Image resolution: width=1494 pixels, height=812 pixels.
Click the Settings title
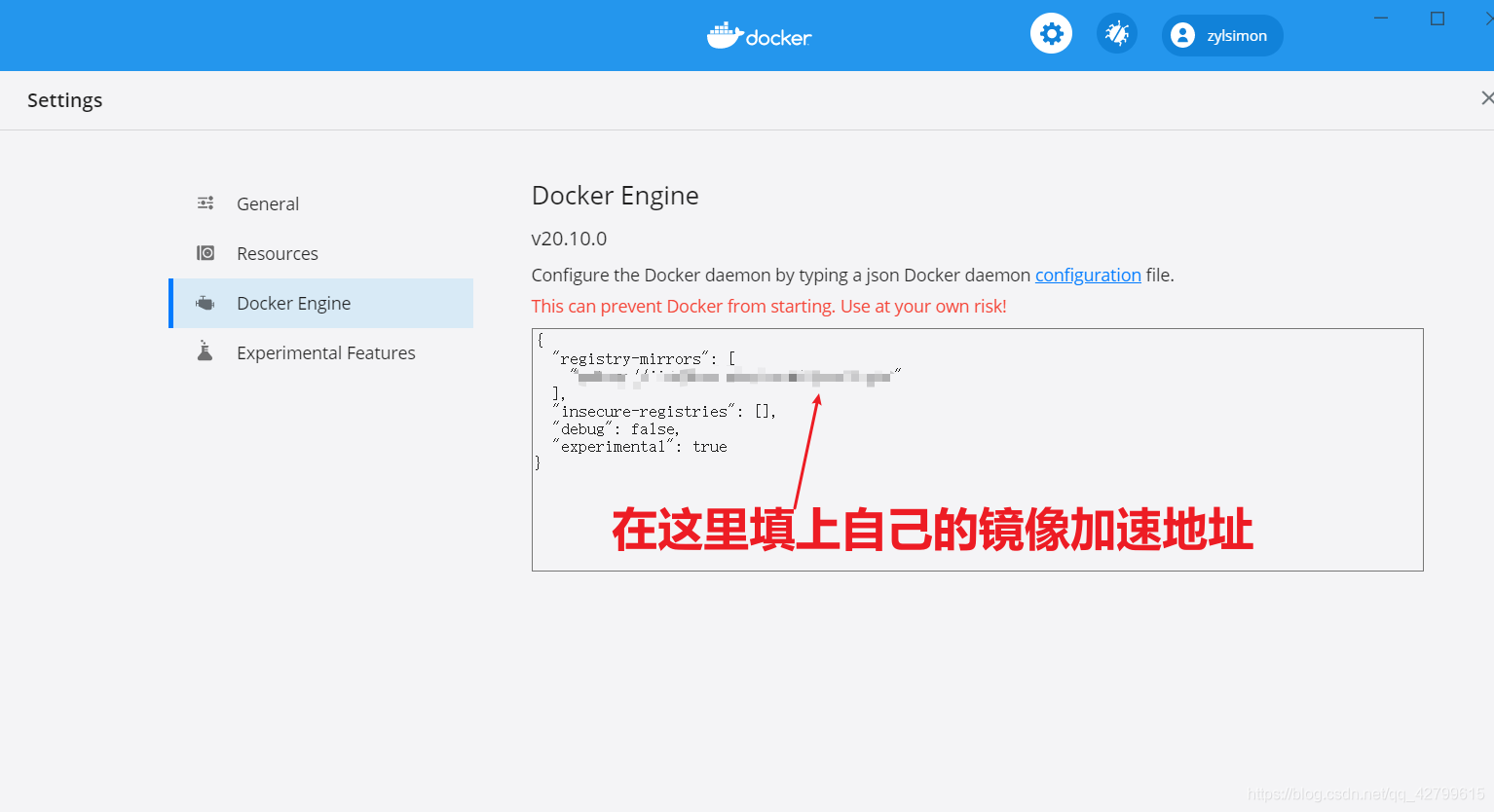point(64,100)
